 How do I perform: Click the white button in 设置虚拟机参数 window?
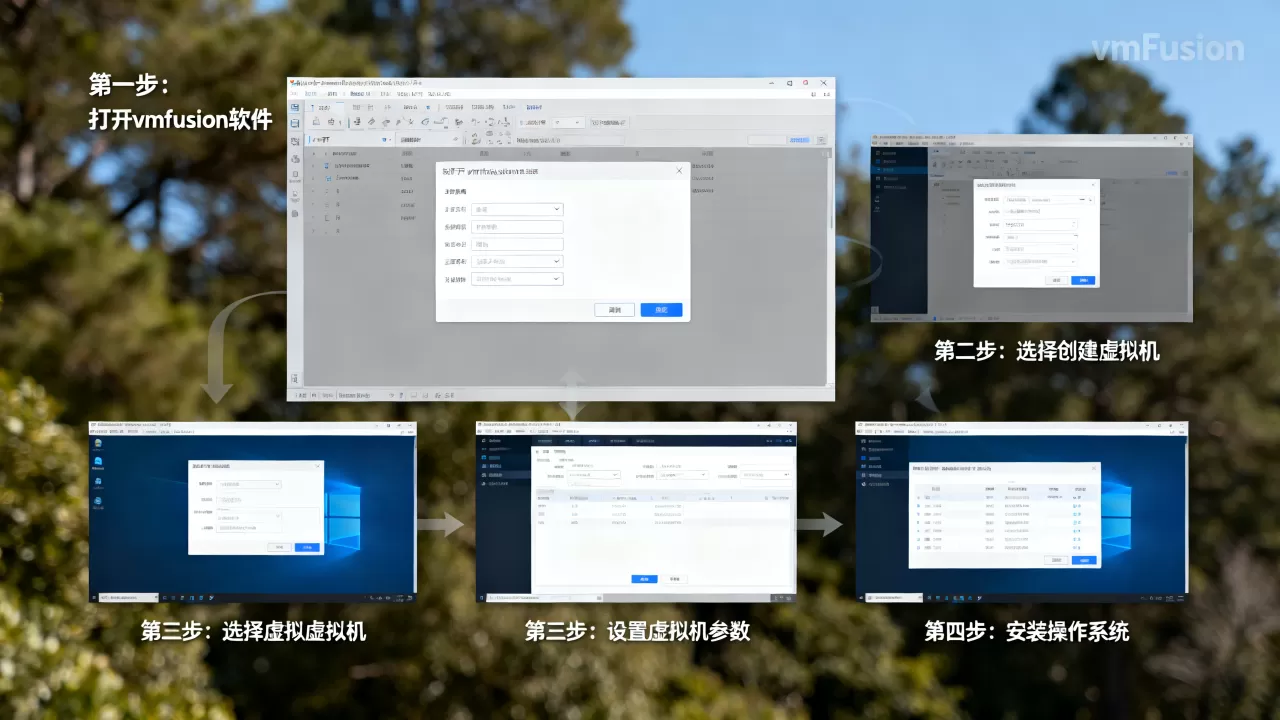[x=675, y=578]
